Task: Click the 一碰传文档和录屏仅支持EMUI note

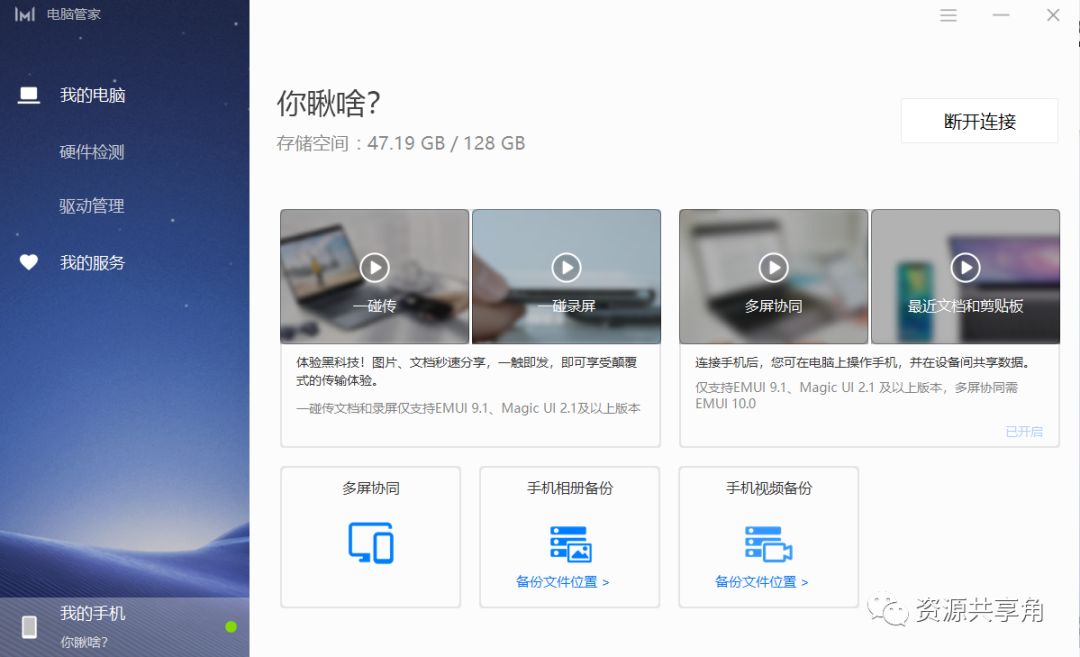Action: tap(468, 408)
